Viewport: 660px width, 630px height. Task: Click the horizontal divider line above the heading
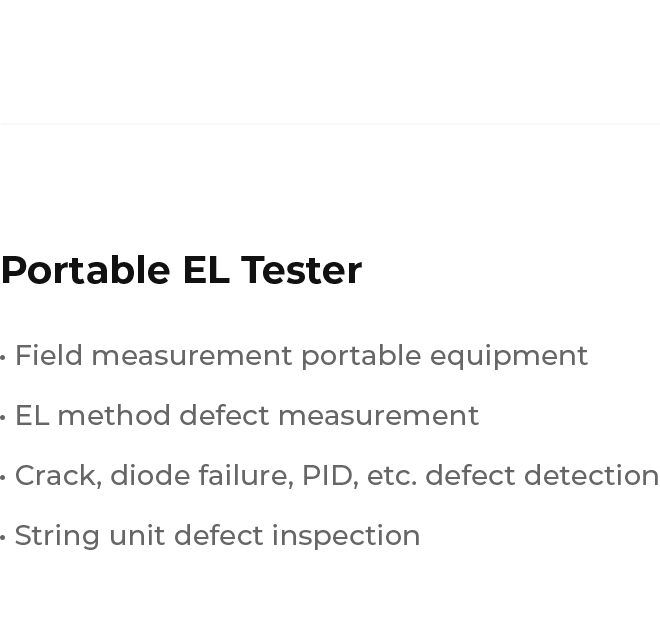330,124
